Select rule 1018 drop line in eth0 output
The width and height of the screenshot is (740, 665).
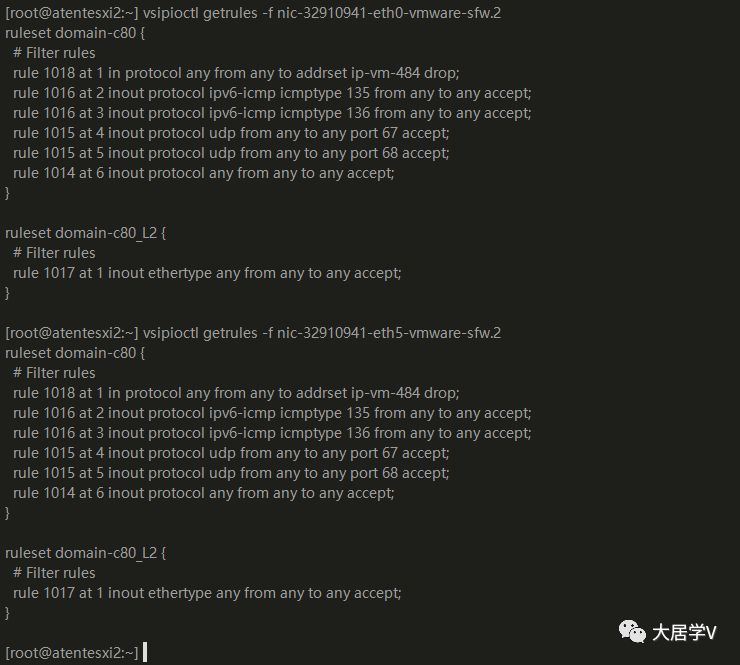236,73
